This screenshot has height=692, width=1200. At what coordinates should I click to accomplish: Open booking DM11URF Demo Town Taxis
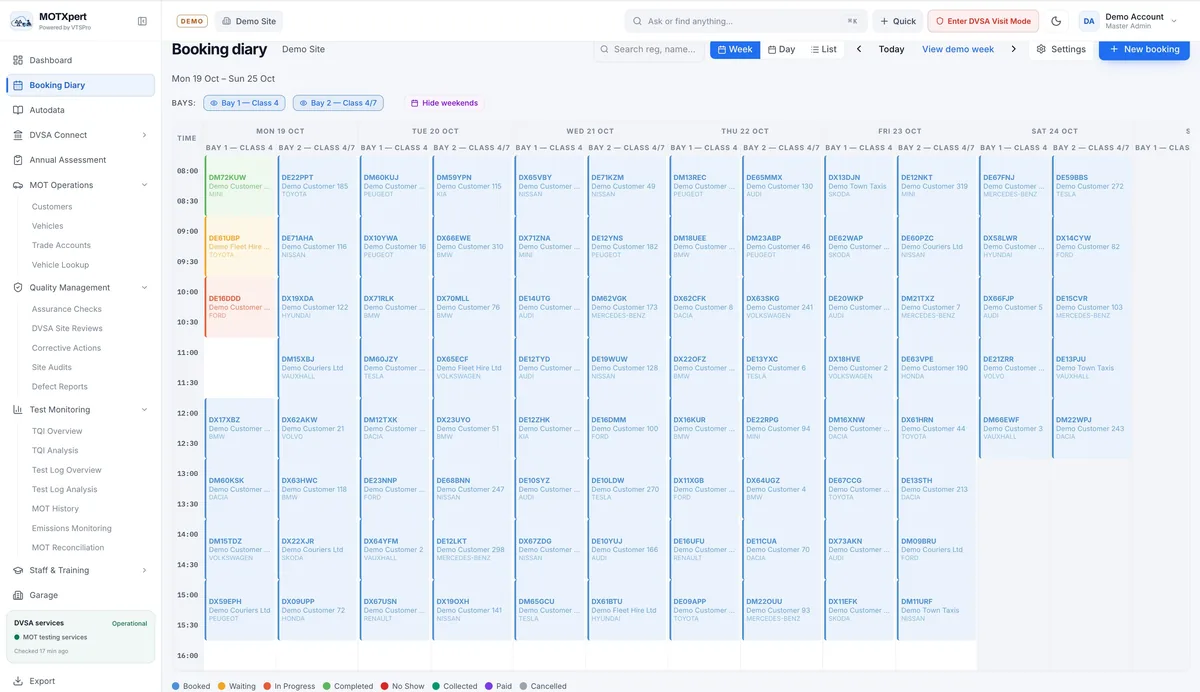[x=937, y=610]
